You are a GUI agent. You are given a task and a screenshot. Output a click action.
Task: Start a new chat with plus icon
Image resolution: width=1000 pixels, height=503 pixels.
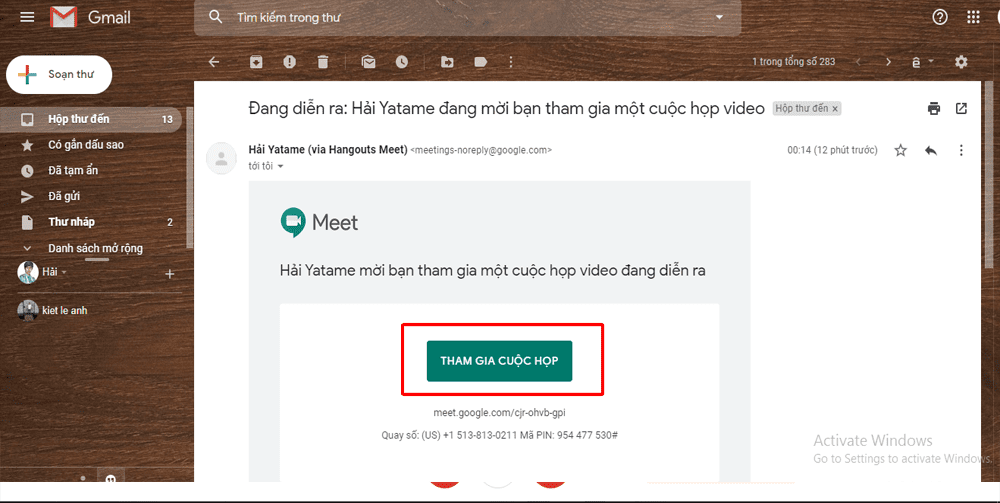(x=170, y=274)
